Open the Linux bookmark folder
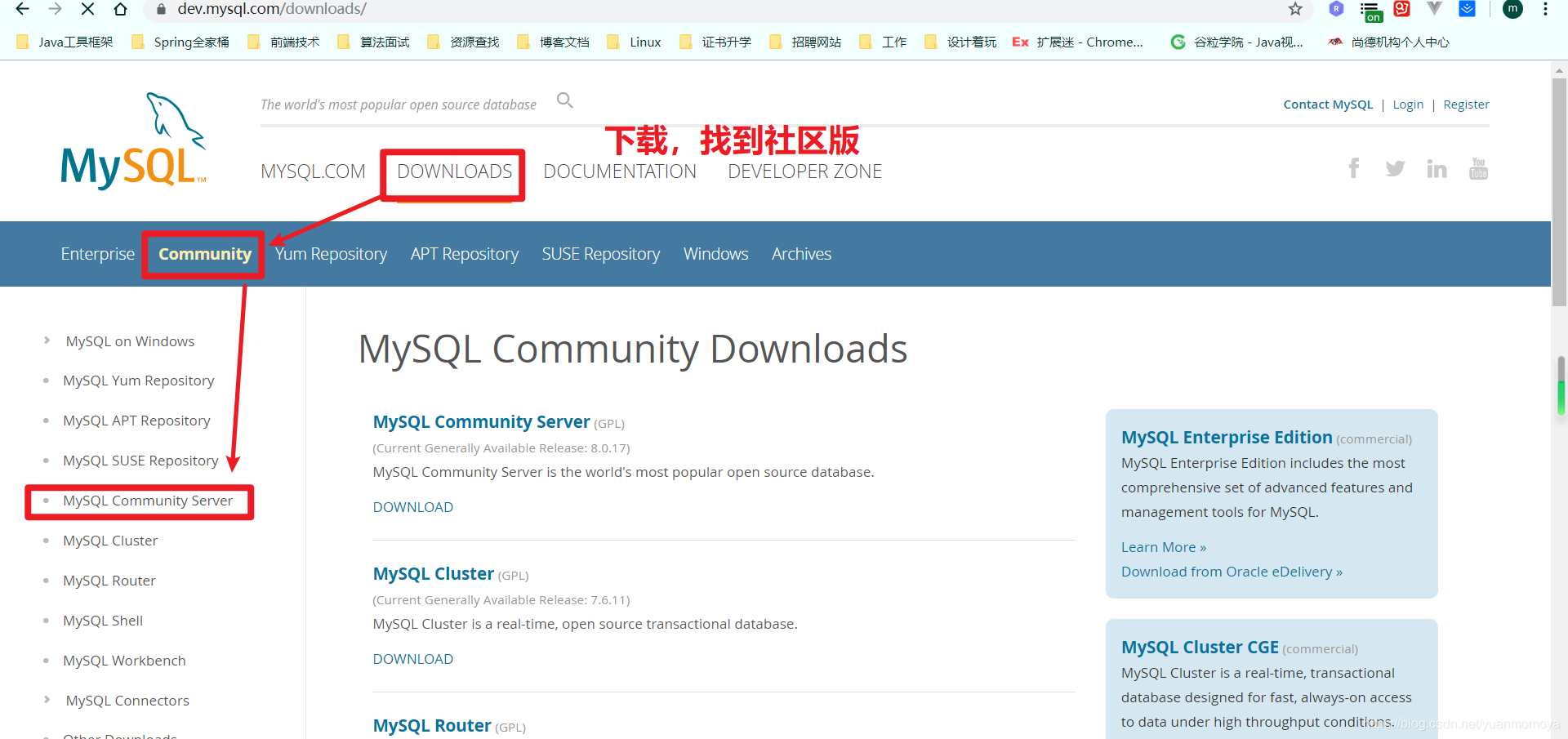1568x739 pixels. click(x=634, y=42)
